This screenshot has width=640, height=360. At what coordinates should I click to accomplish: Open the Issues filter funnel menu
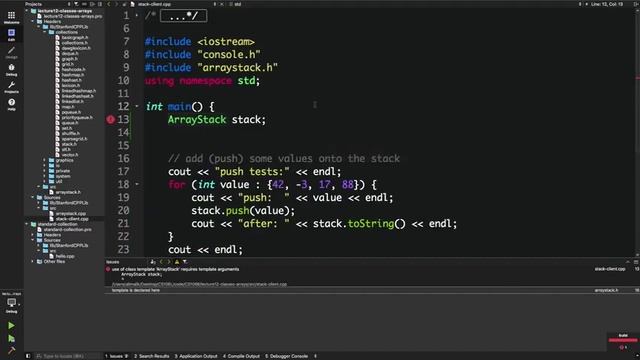coord(184,262)
